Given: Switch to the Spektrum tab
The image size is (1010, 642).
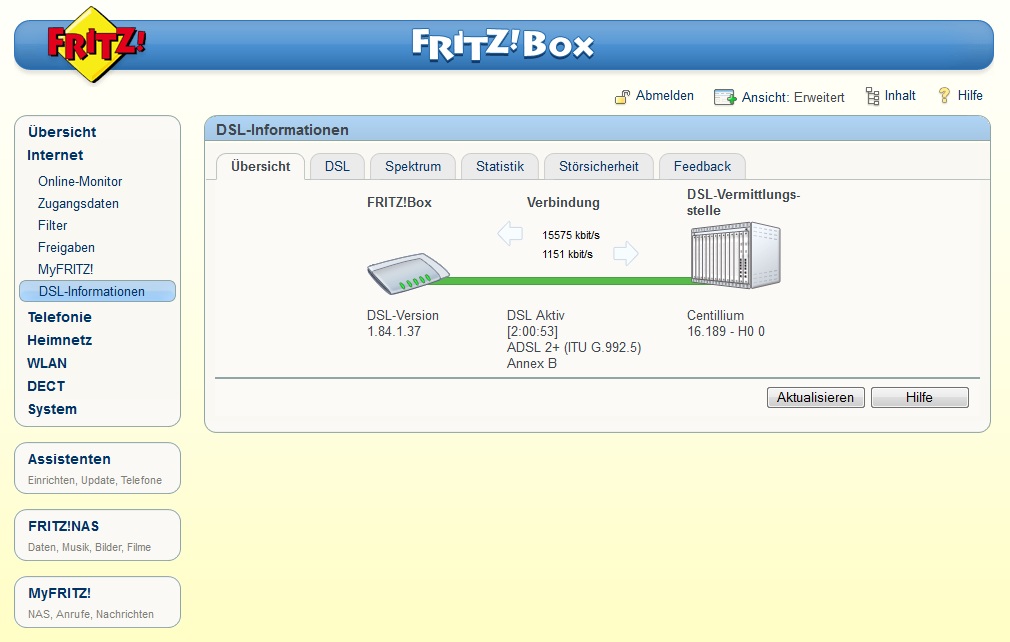Looking at the screenshot, I should click(x=413, y=166).
